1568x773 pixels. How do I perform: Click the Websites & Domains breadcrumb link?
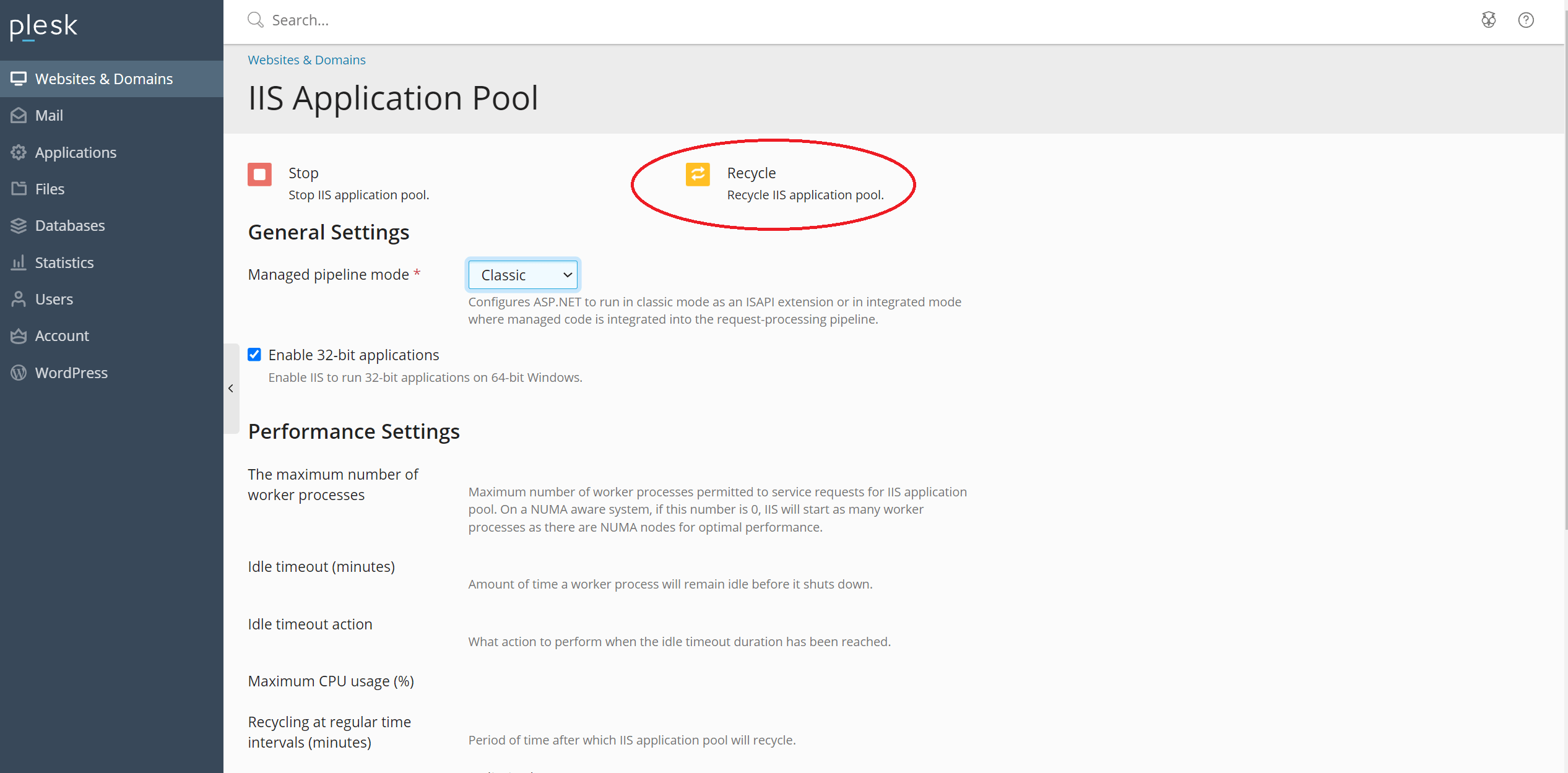point(306,60)
